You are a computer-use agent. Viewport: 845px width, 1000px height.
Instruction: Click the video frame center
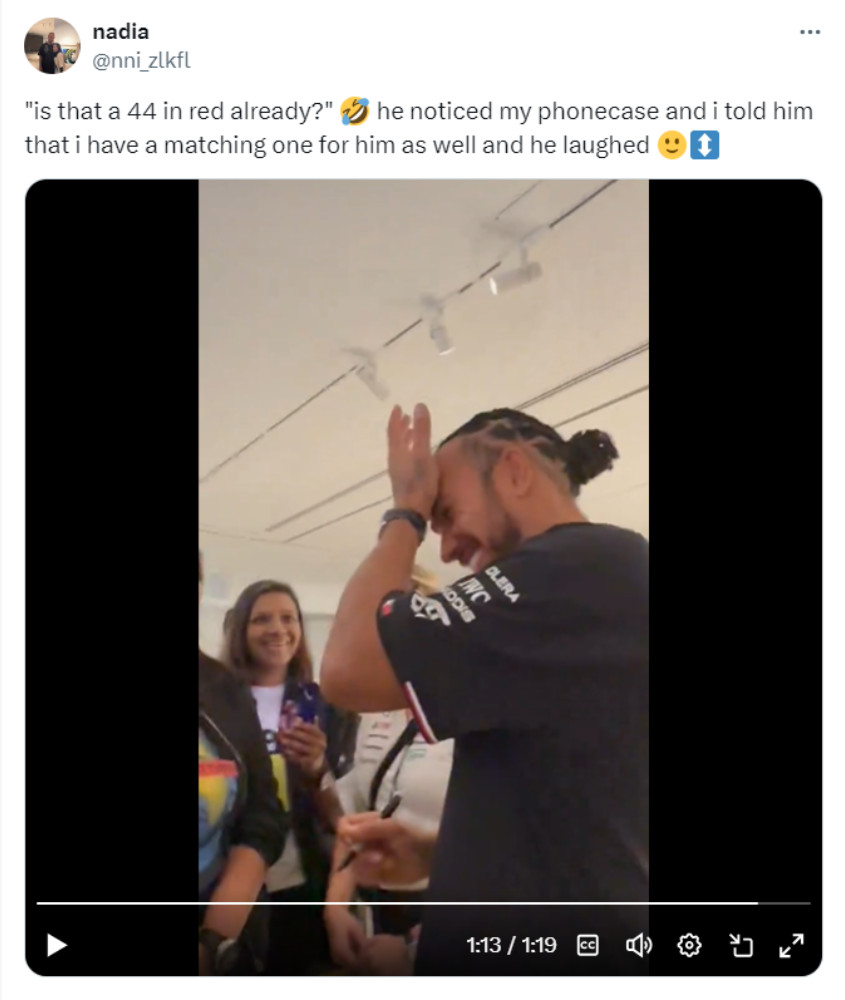point(423,577)
